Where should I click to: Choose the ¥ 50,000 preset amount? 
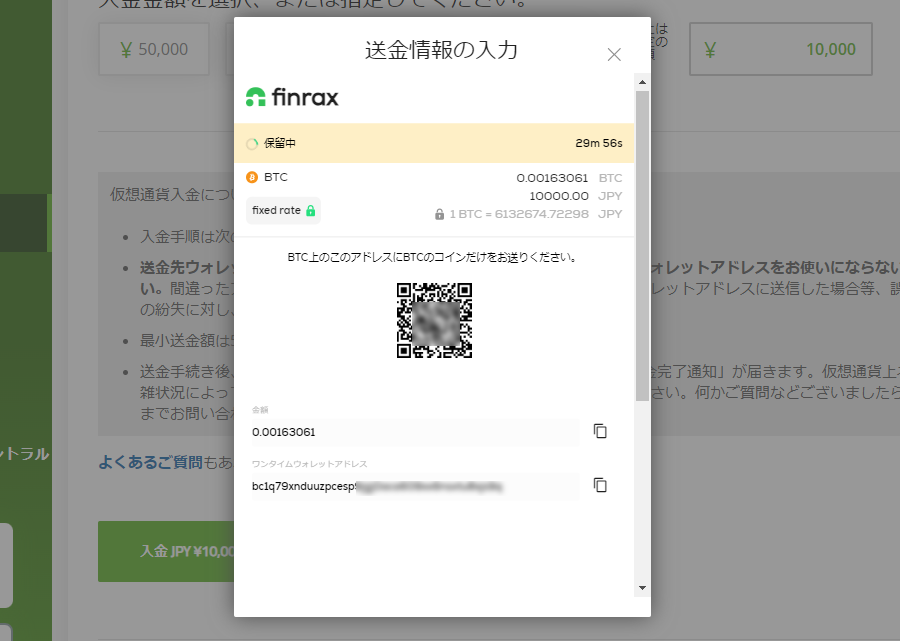click(x=154, y=49)
